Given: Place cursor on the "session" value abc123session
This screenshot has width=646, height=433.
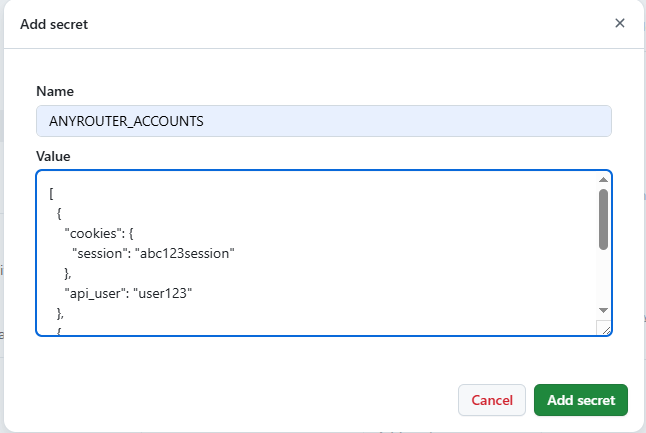Looking at the screenshot, I should (x=185, y=253).
